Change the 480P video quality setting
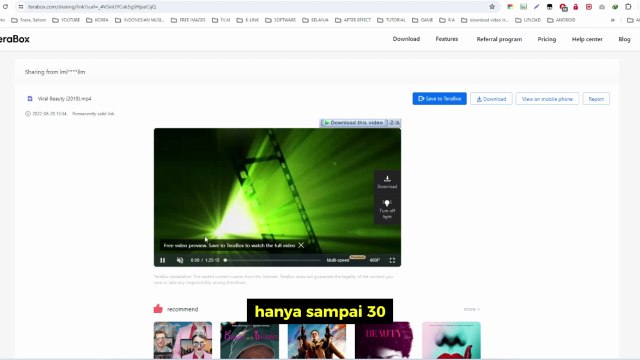Image resolution: width=640 pixels, height=360 pixels. tap(374, 260)
